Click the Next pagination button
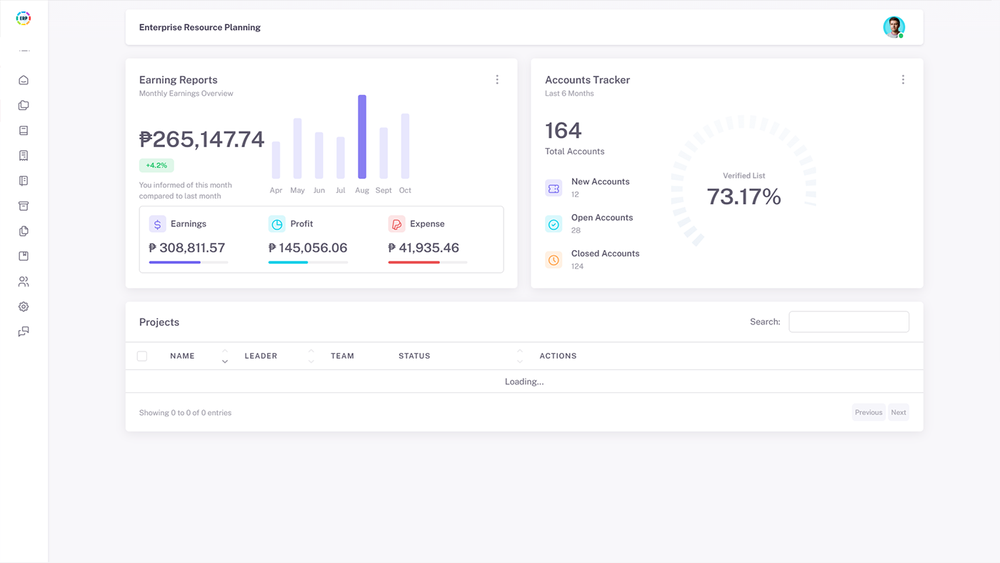The height and width of the screenshot is (563, 1000). [x=898, y=412]
